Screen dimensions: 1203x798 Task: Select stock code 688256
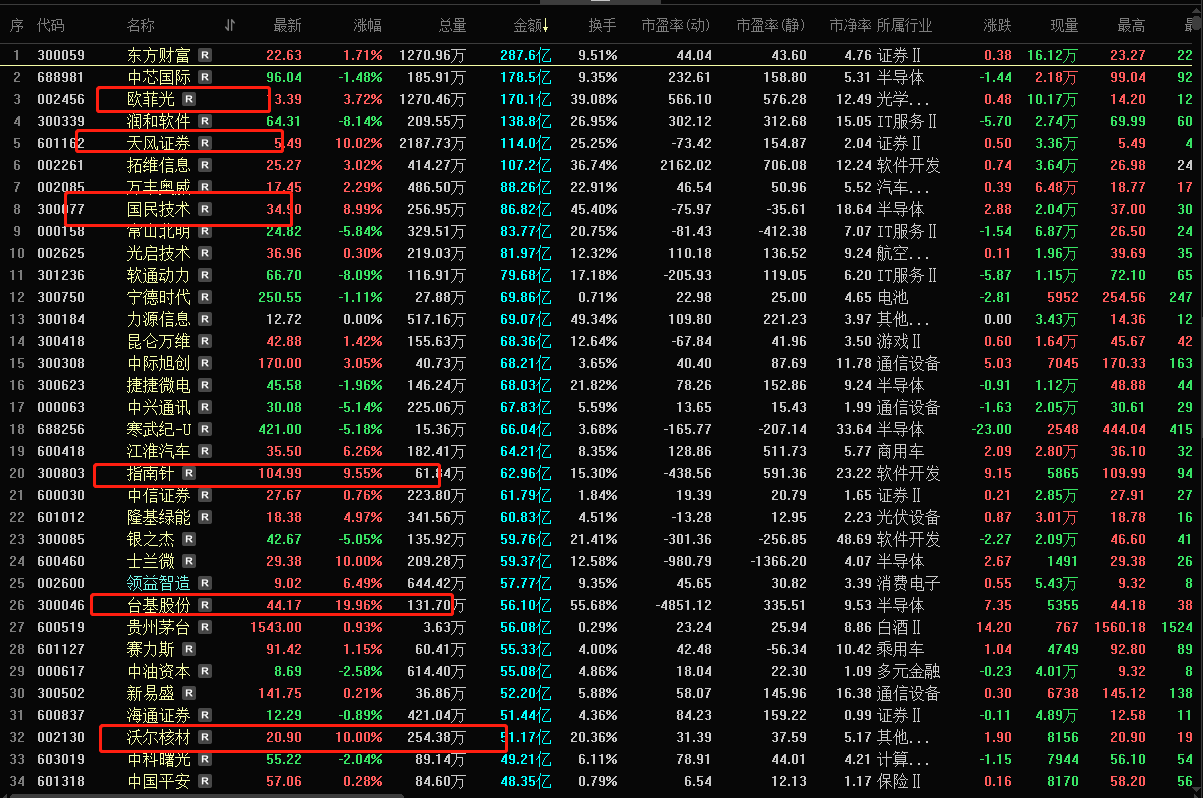point(61,429)
